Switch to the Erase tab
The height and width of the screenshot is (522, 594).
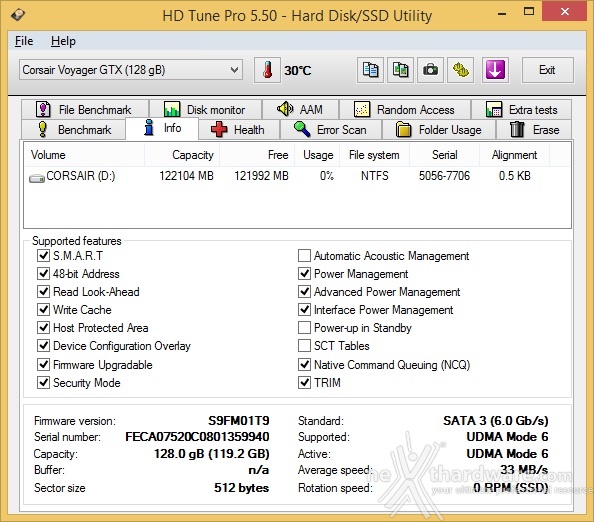click(534, 130)
